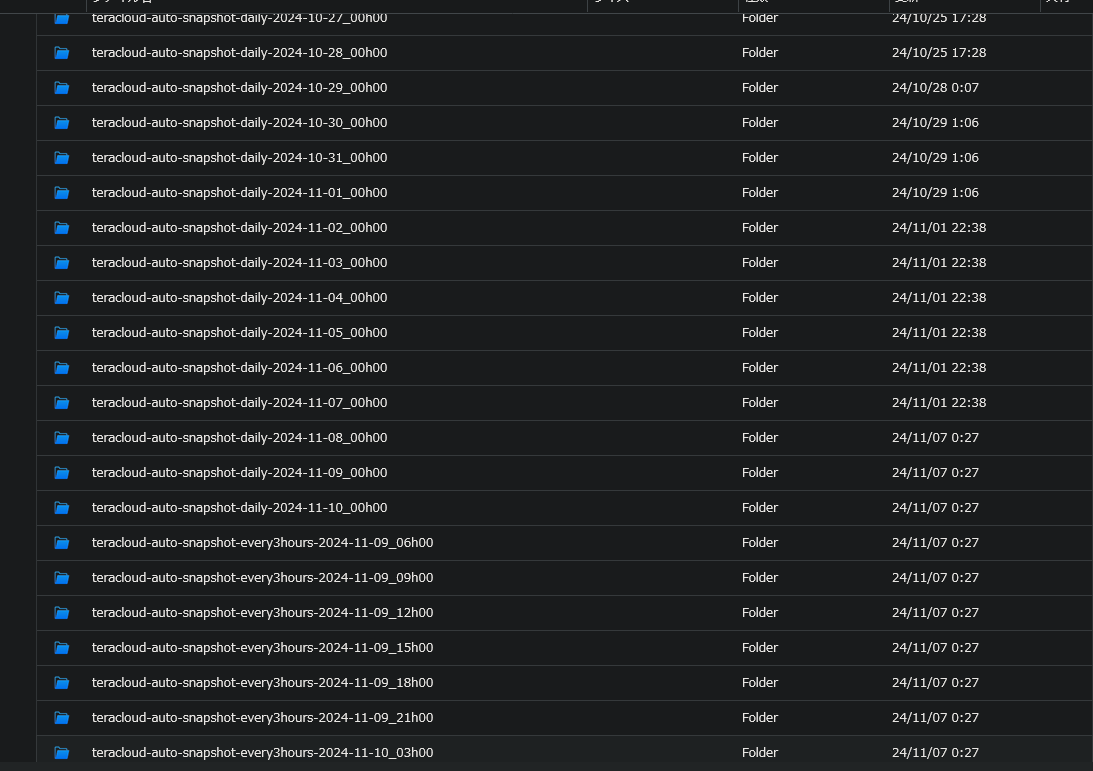Click folder icon for daily-2024-11-04_00h00
Image resolution: width=1093 pixels, height=771 pixels.
point(61,298)
